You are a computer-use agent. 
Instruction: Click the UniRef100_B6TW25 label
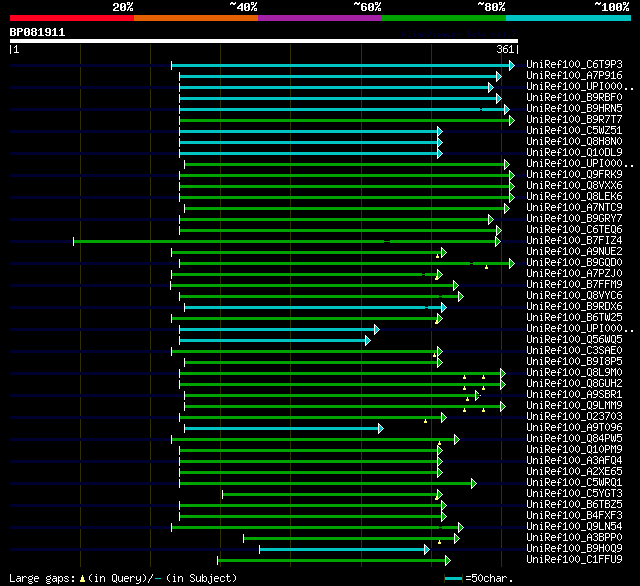pyautogui.click(x=574, y=318)
